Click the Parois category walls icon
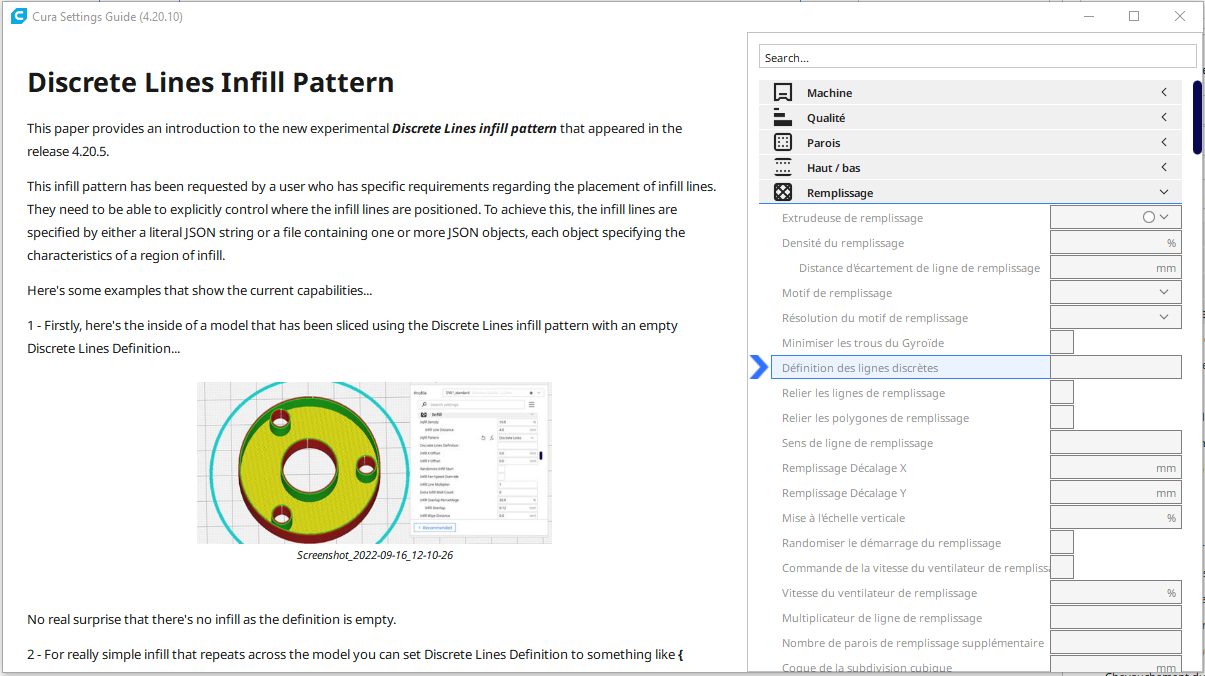The image size is (1205, 676). click(x=783, y=143)
